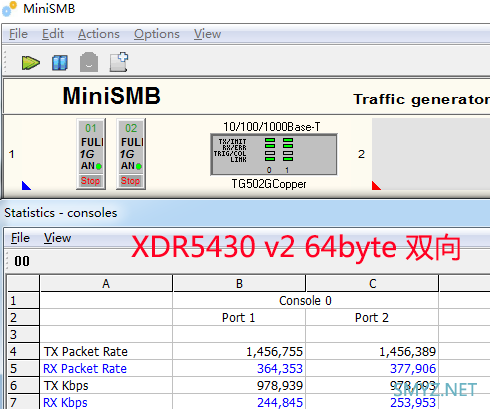Click the gray stop toolbar icon
This screenshot has width=490, height=409.
89,62
